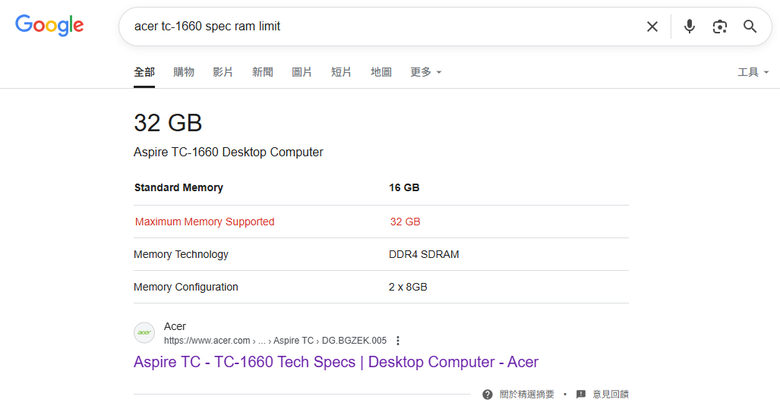Clear the search query with the X icon

coord(652,26)
